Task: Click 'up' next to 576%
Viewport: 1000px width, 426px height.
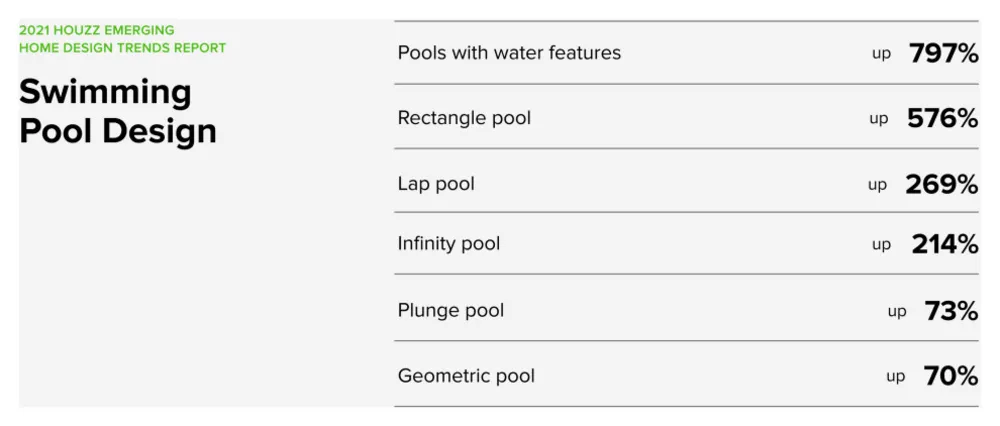Action: click(879, 119)
